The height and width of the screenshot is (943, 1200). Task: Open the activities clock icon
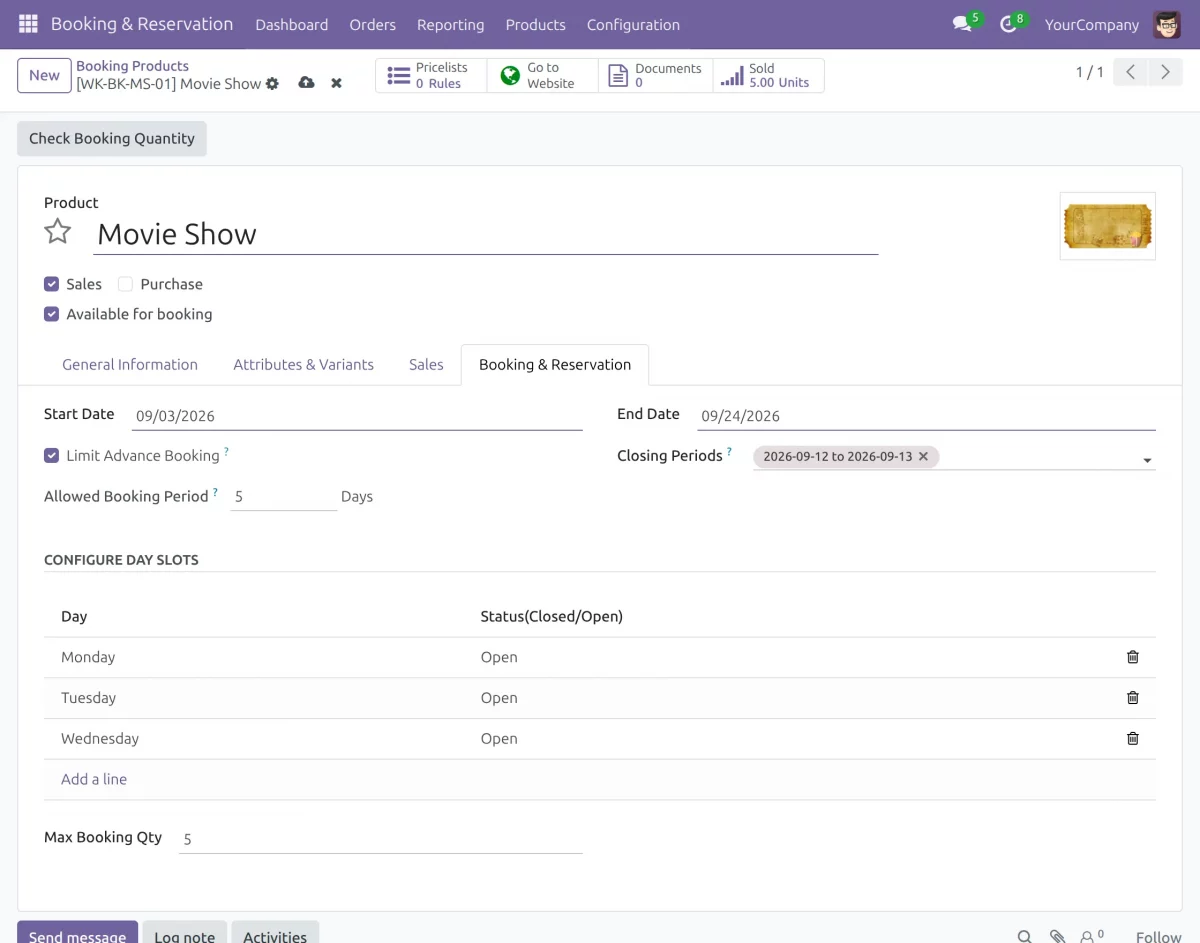coord(1008,24)
